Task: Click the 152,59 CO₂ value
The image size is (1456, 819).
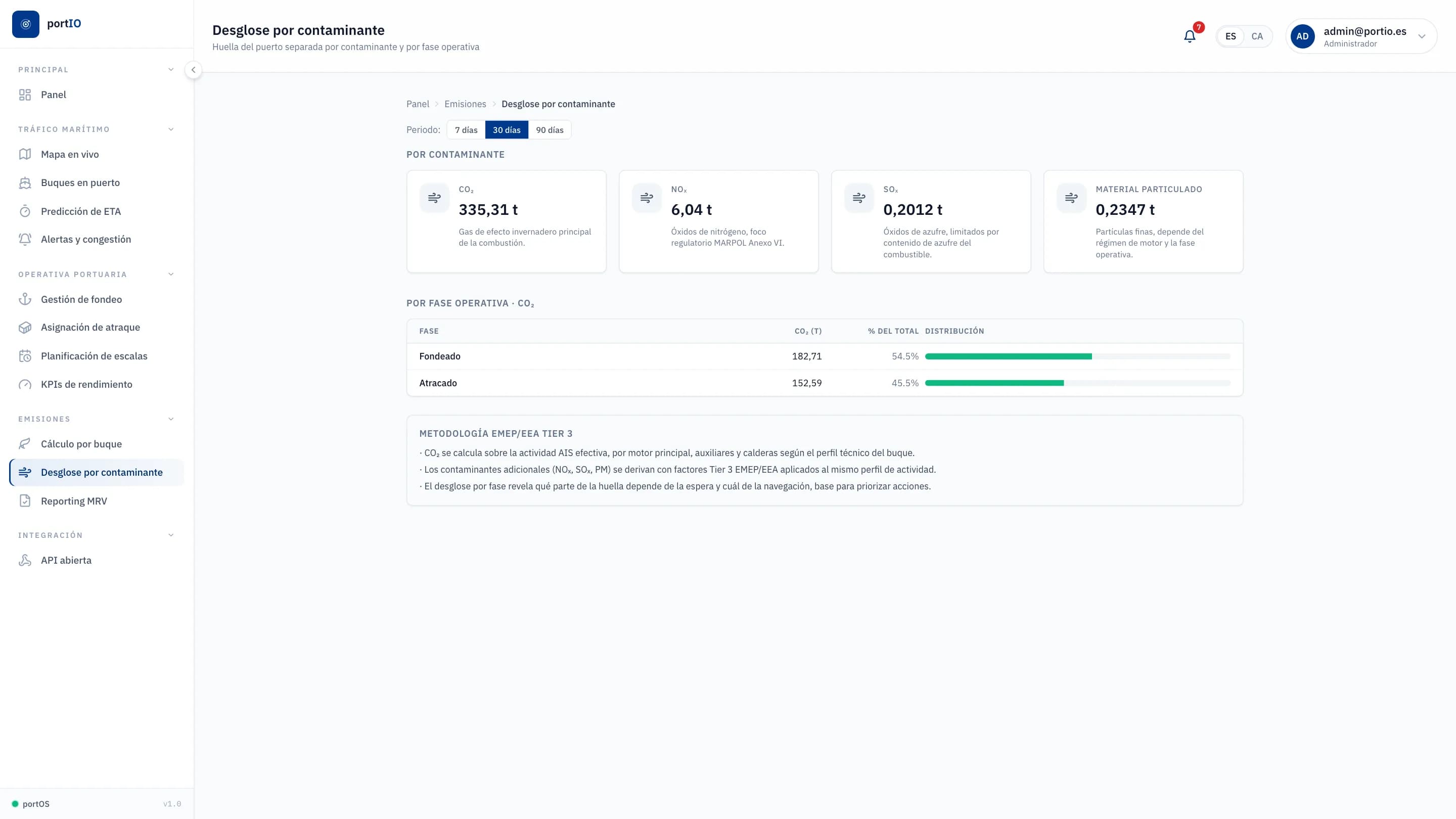Action: tap(806, 383)
